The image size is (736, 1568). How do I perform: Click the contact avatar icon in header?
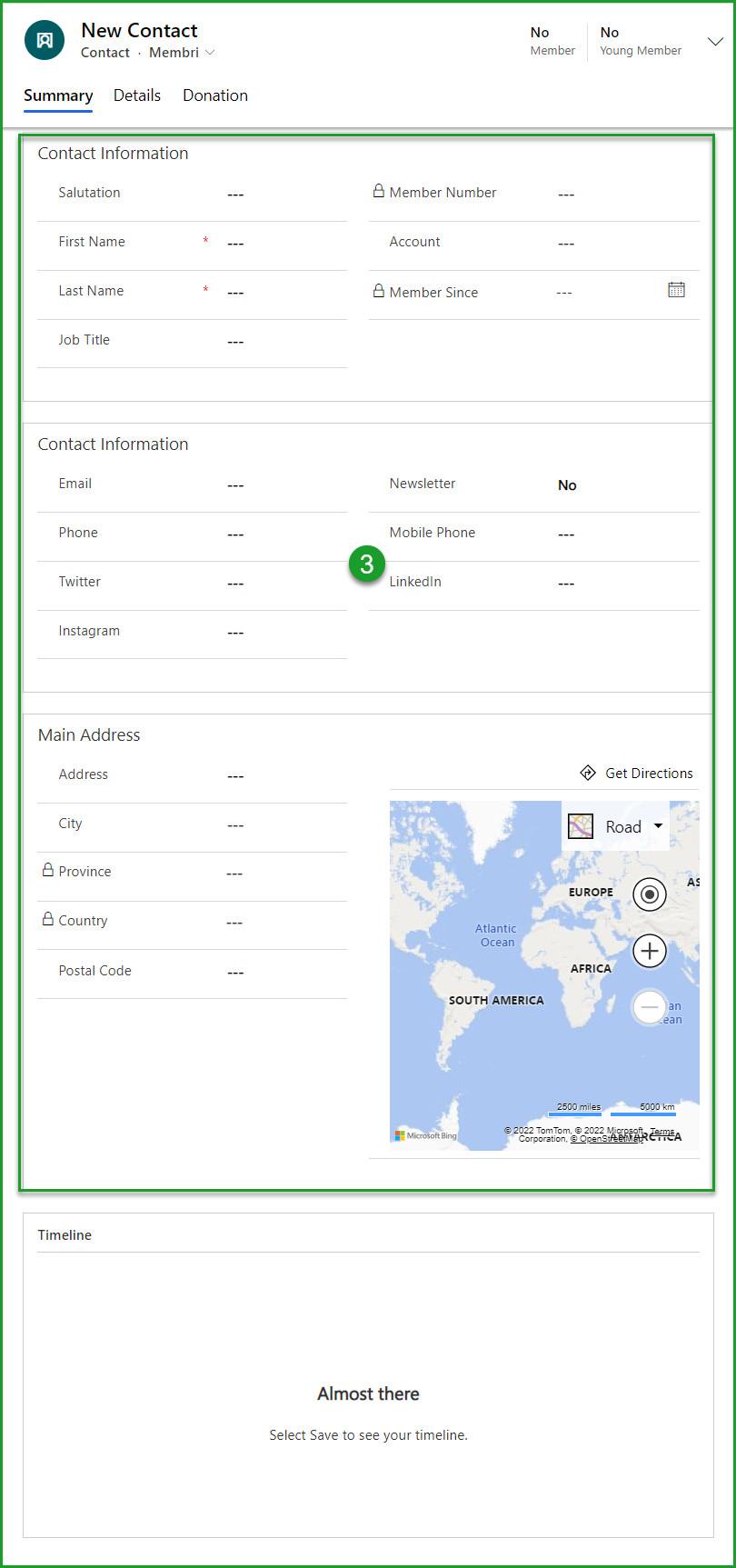(x=45, y=41)
